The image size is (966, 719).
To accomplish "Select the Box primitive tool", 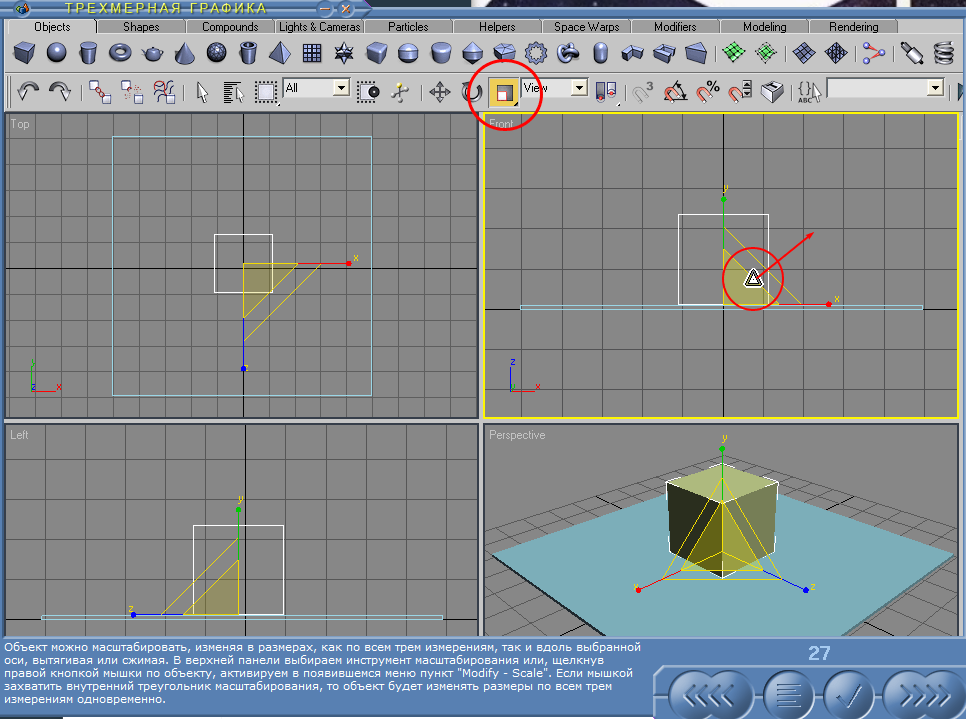I will (x=24, y=52).
